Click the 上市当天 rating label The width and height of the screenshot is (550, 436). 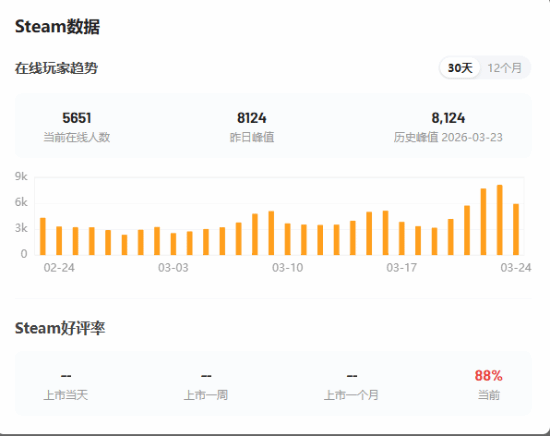coord(66,395)
